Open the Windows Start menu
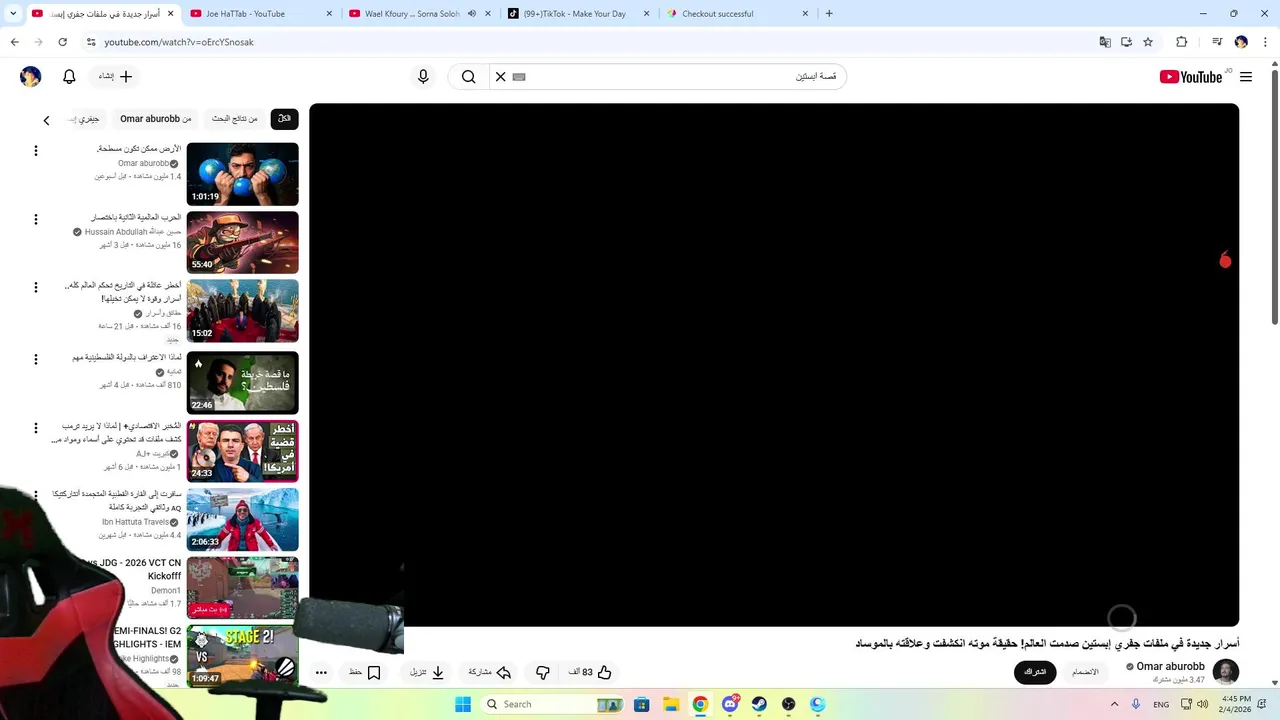 point(462,704)
